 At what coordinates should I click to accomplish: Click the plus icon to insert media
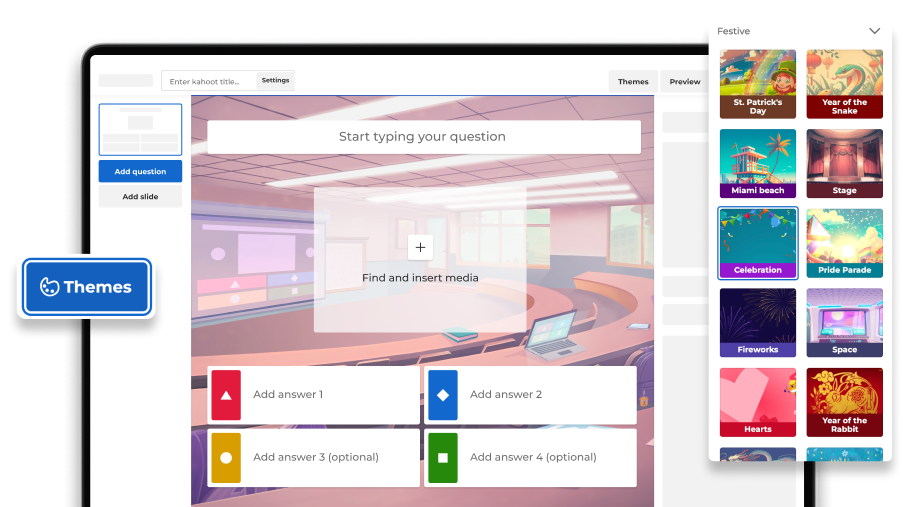pyautogui.click(x=420, y=248)
